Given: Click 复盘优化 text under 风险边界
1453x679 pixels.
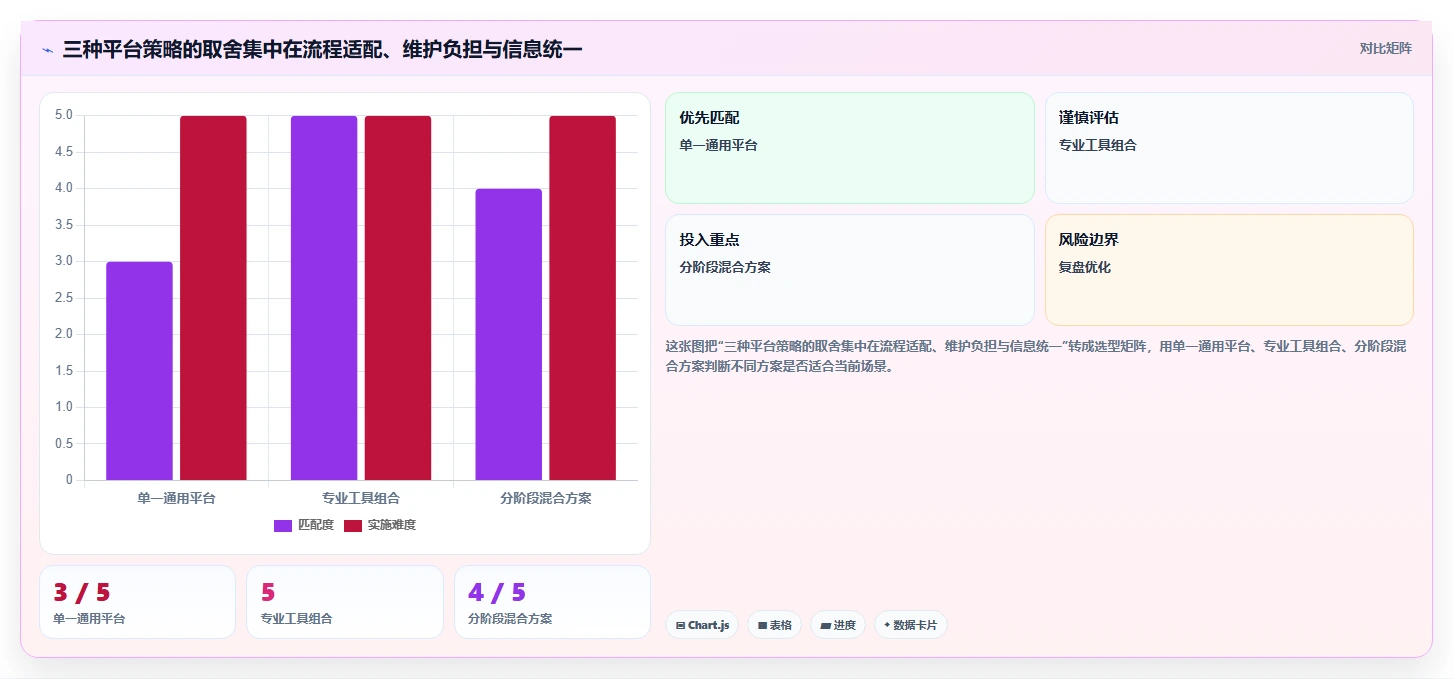Looking at the screenshot, I should tap(1085, 267).
